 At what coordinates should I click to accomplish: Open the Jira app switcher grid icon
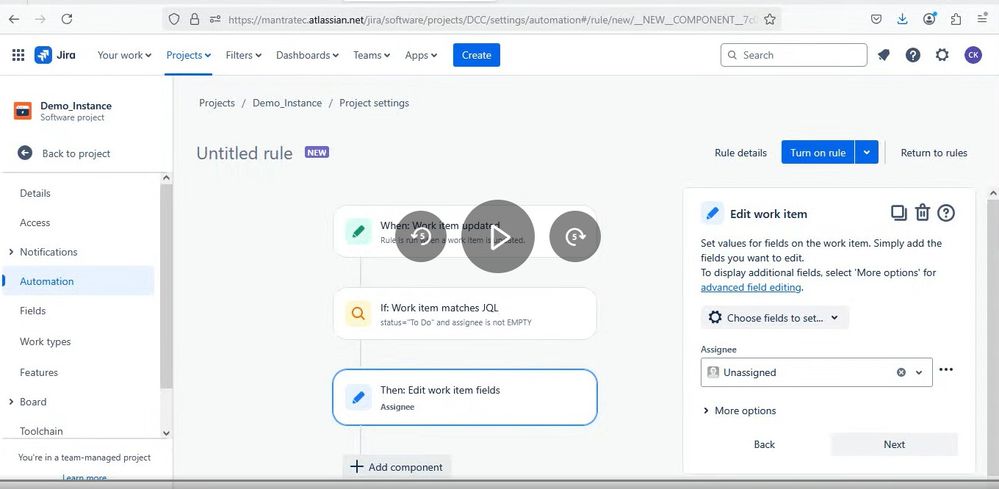[18, 55]
